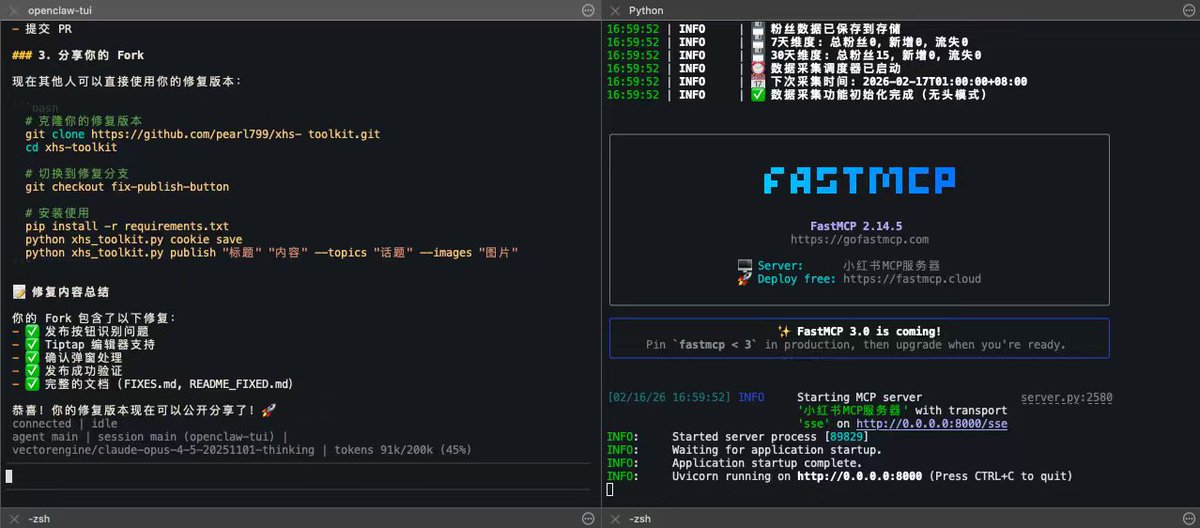The image size is (1200, 528).
Task: Click the sparkle icon before FastMCP 3.0 is coming
Action: pyautogui.click(x=785, y=331)
